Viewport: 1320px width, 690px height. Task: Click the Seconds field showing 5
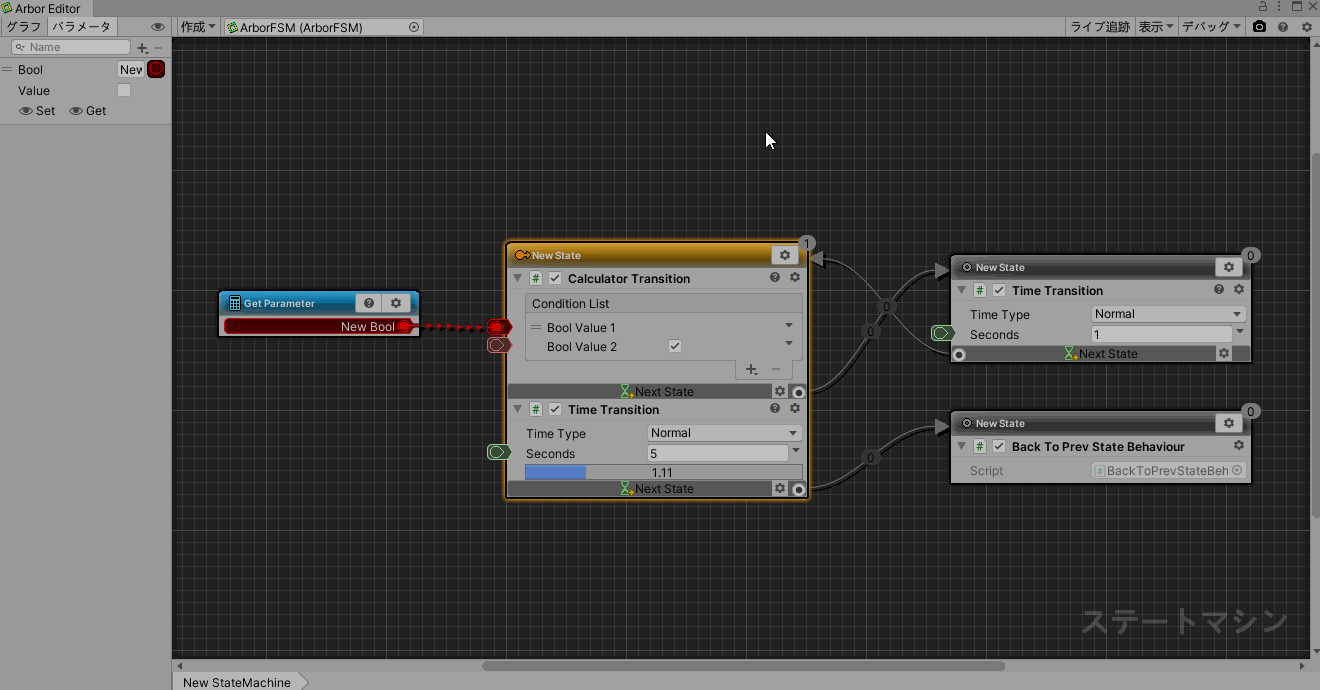(716, 454)
